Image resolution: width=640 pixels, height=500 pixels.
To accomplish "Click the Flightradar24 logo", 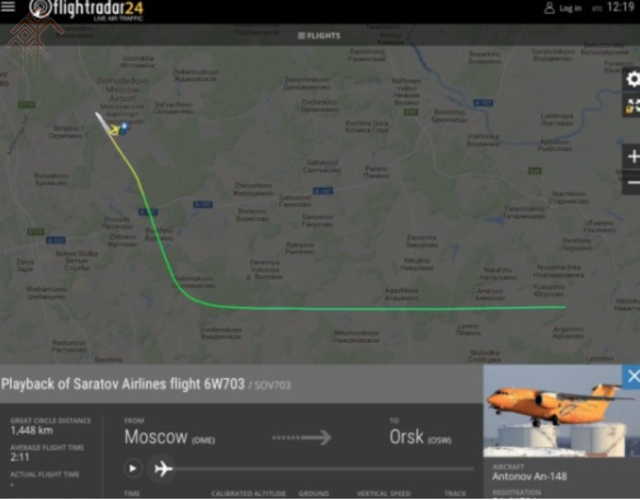I will (x=87, y=10).
